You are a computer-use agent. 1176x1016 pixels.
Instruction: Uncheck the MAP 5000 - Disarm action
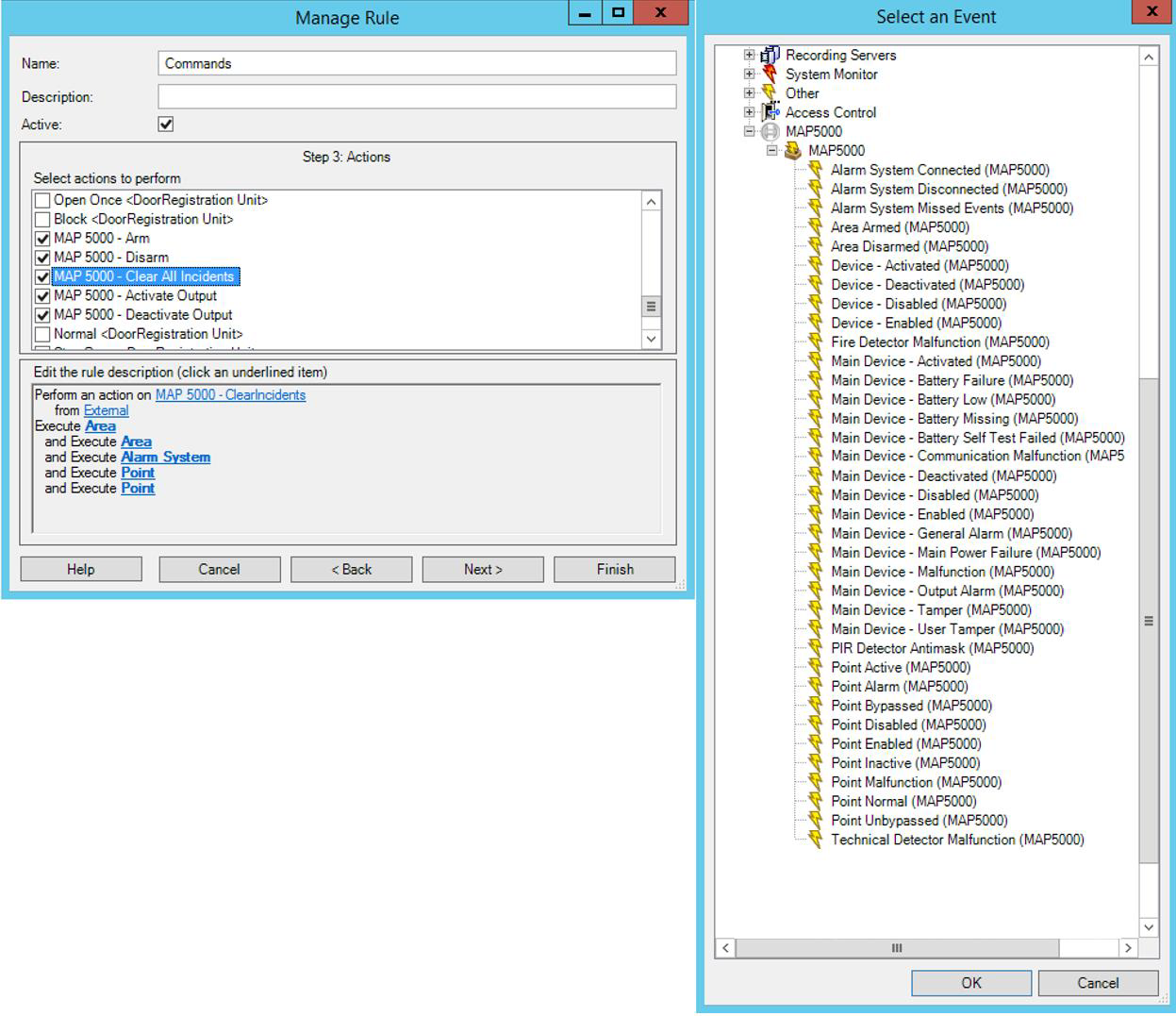coord(42,258)
